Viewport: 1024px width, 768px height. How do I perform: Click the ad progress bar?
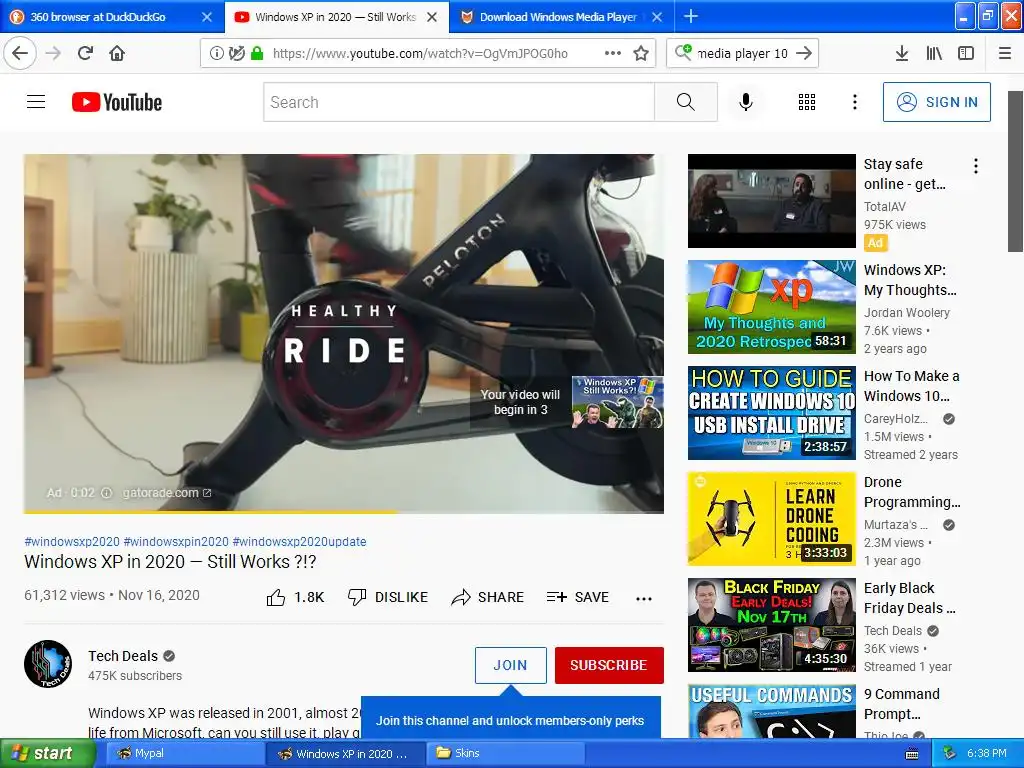point(344,512)
